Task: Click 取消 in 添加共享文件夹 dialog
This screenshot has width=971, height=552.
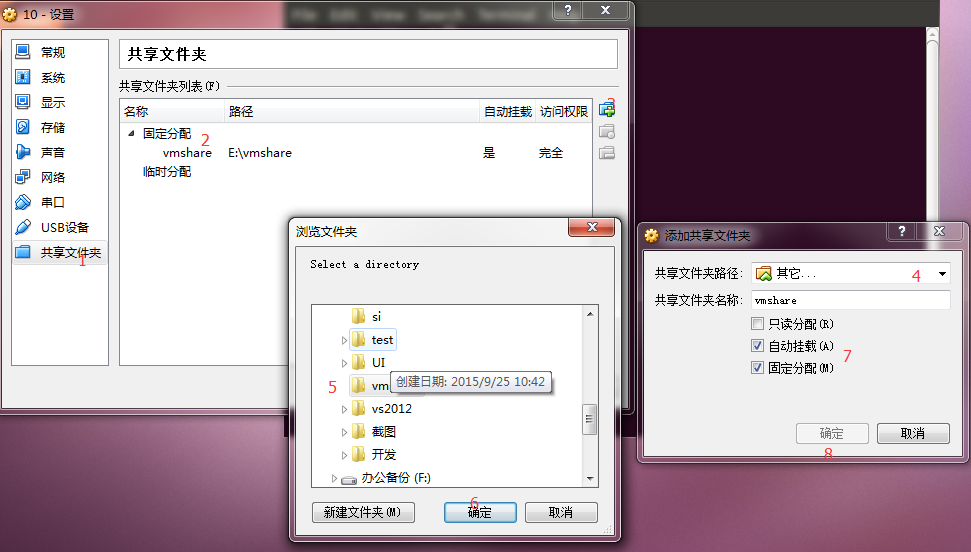Action: (x=913, y=434)
